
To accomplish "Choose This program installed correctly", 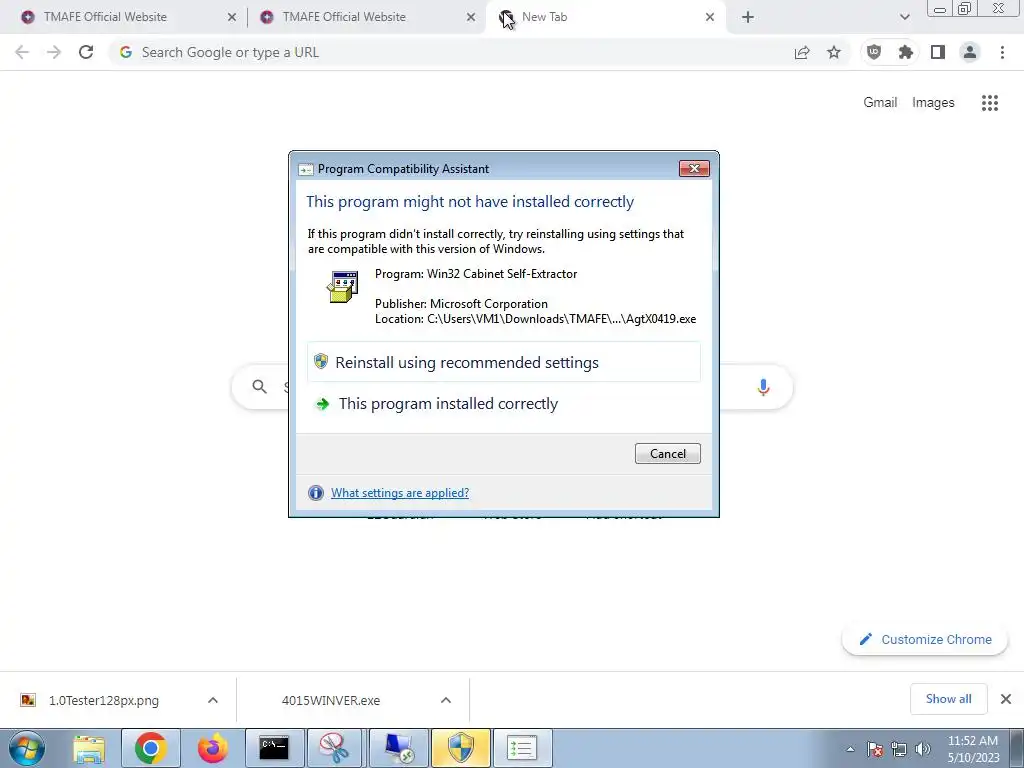I will pyautogui.click(x=504, y=404).
